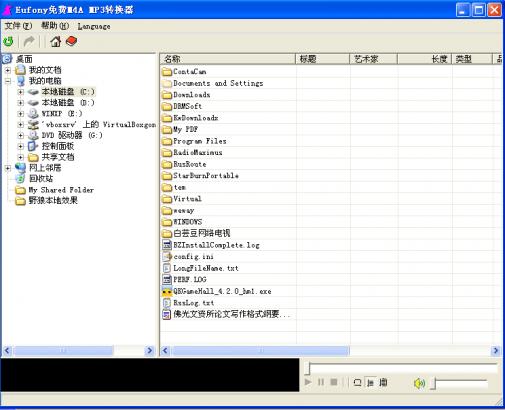
Task: Click the play button in player
Action: [x=308, y=382]
